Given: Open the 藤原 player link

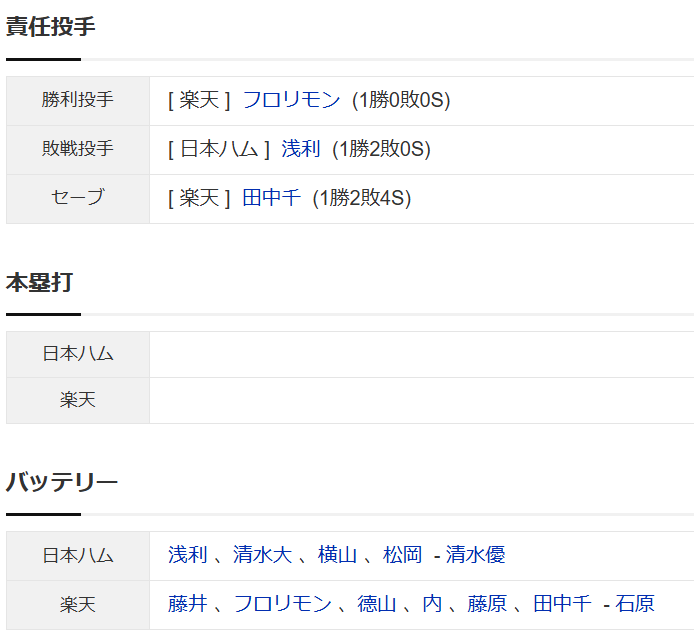Looking at the screenshot, I should [x=487, y=604].
